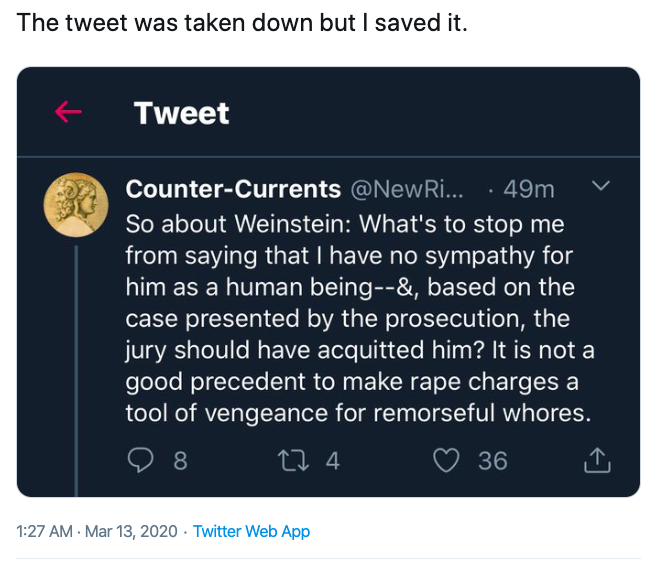The image size is (653, 569).
Task: Click the vertical thread line below avatar
Action: pyautogui.click(x=77, y=370)
